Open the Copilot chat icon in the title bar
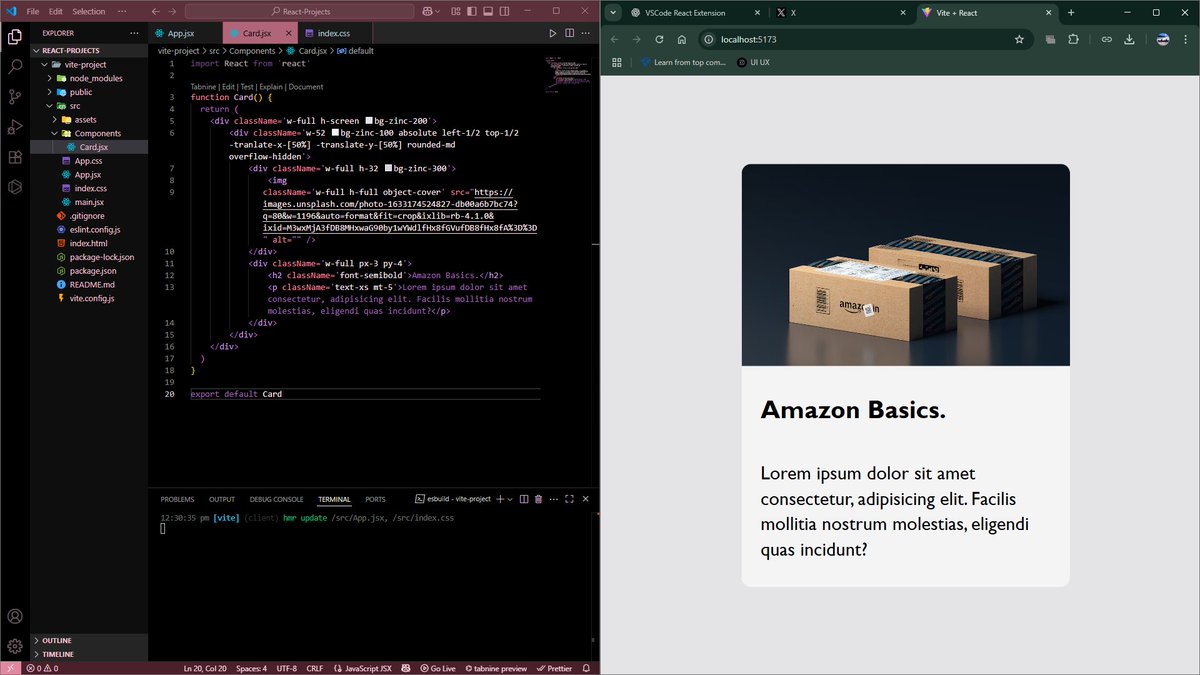This screenshot has width=1200, height=675. (x=428, y=12)
